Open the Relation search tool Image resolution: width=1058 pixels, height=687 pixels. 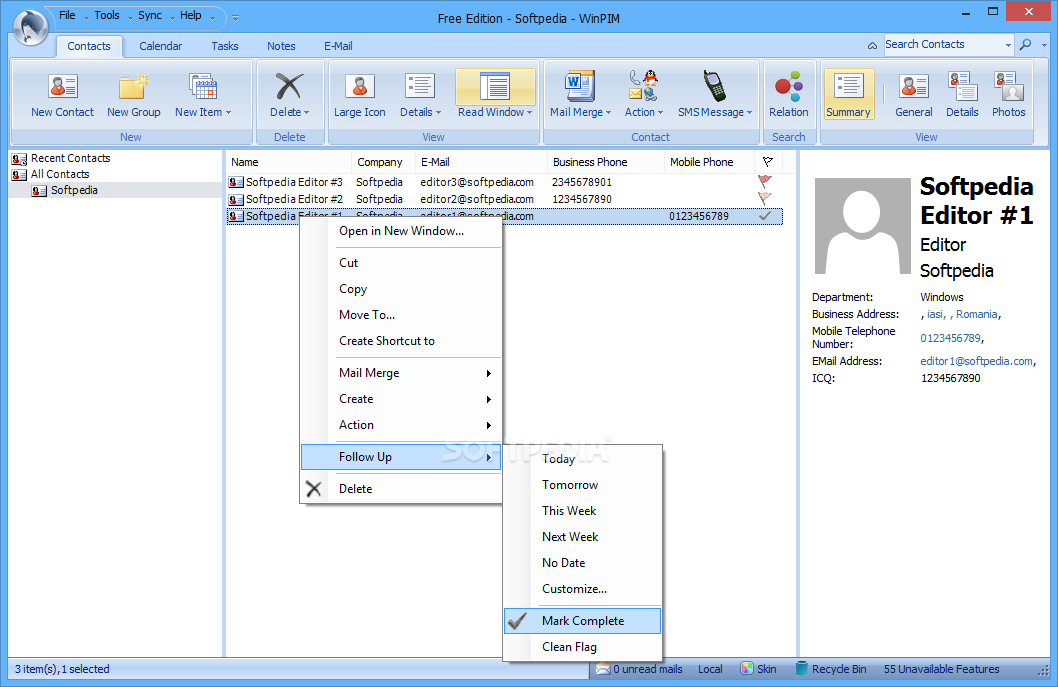788,94
